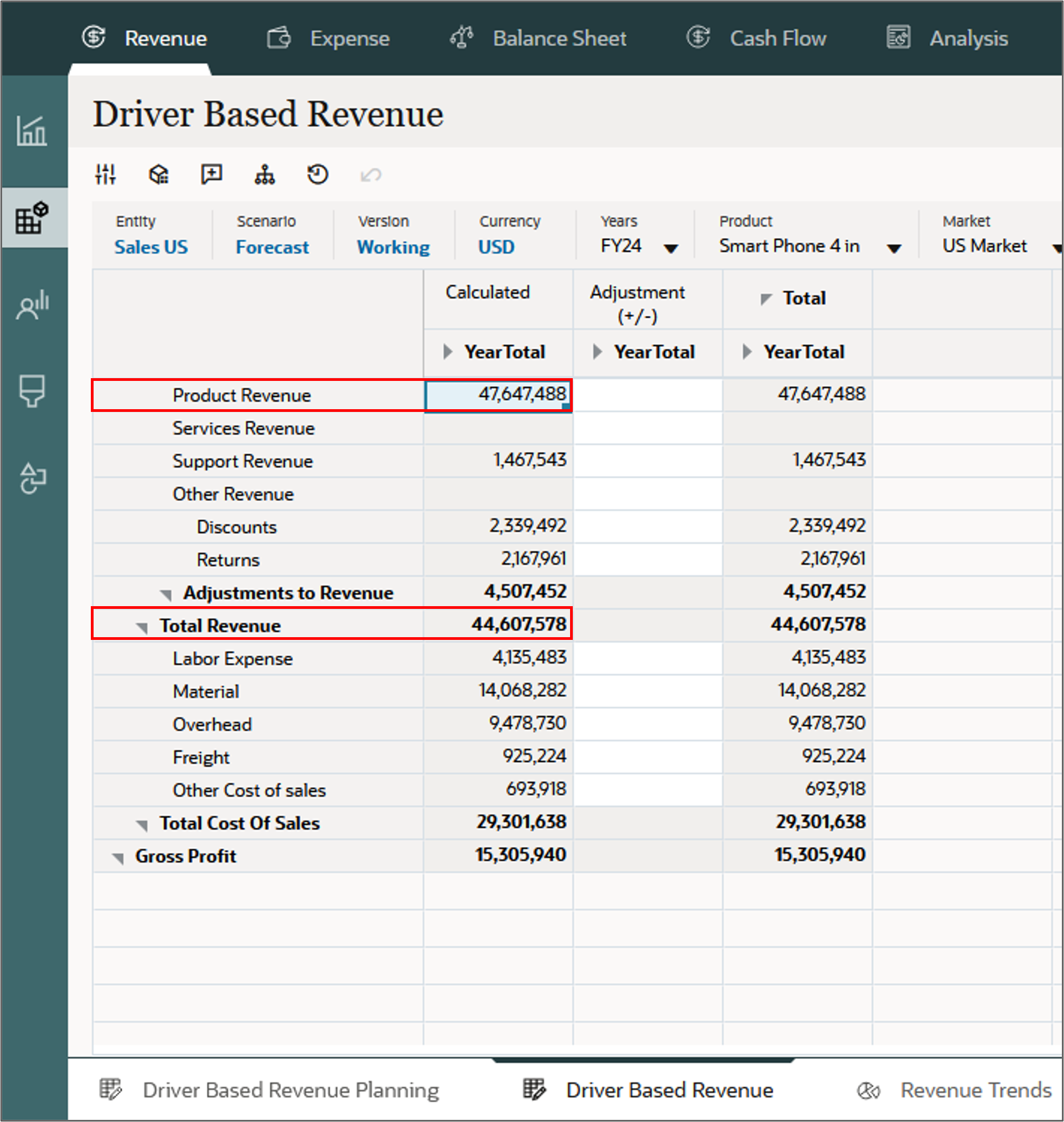
Task: Click the Sales US entity link
Action: click(151, 248)
